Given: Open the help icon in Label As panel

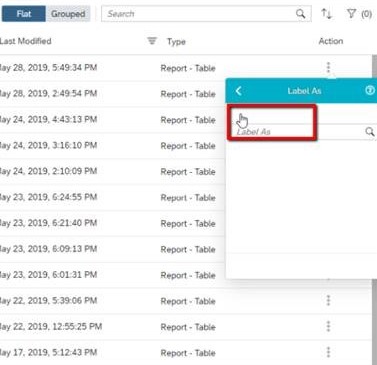Looking at the screenshot, I should 370,90.
